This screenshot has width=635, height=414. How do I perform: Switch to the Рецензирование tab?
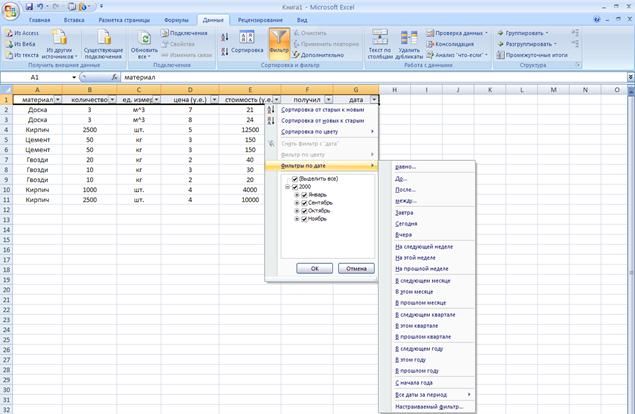click(260, 20)
